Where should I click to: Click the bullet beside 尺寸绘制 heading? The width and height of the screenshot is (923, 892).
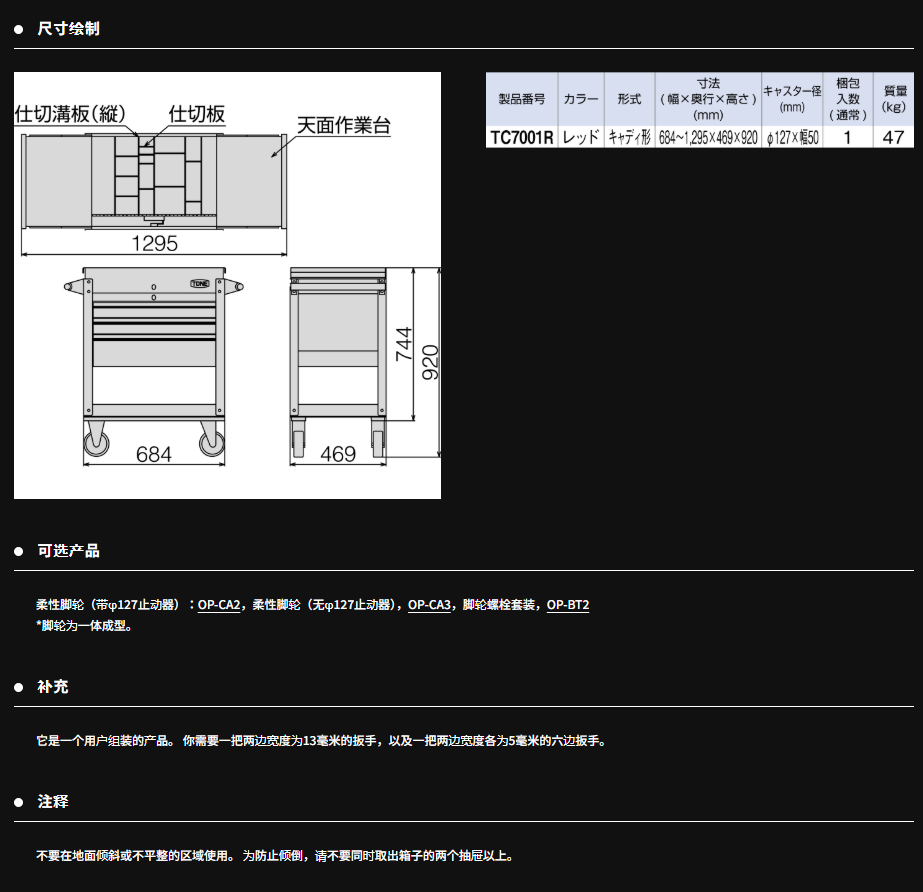tap(19, 29)
